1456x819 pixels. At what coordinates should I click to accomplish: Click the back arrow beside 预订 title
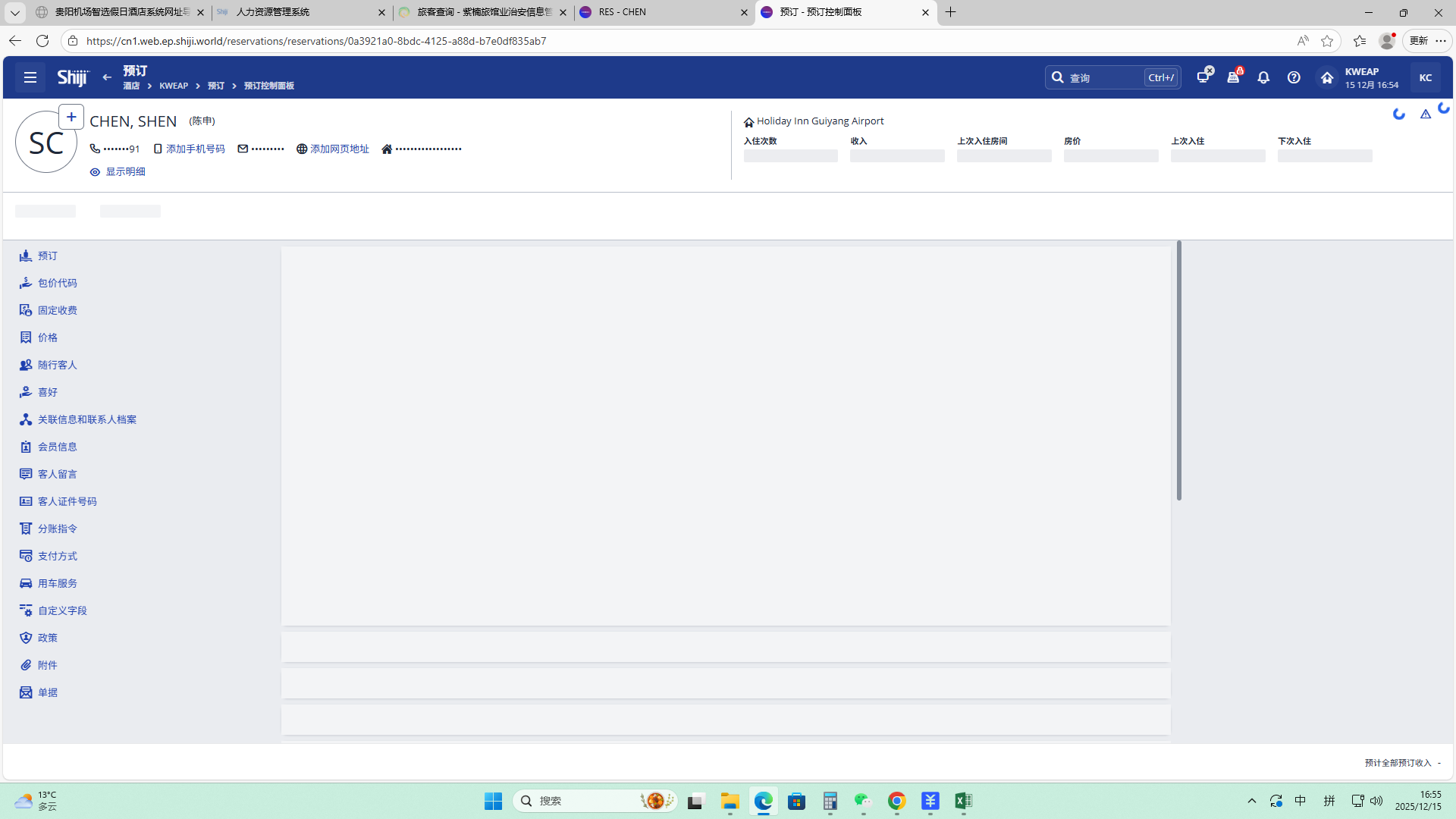click(x=107, y=77)
